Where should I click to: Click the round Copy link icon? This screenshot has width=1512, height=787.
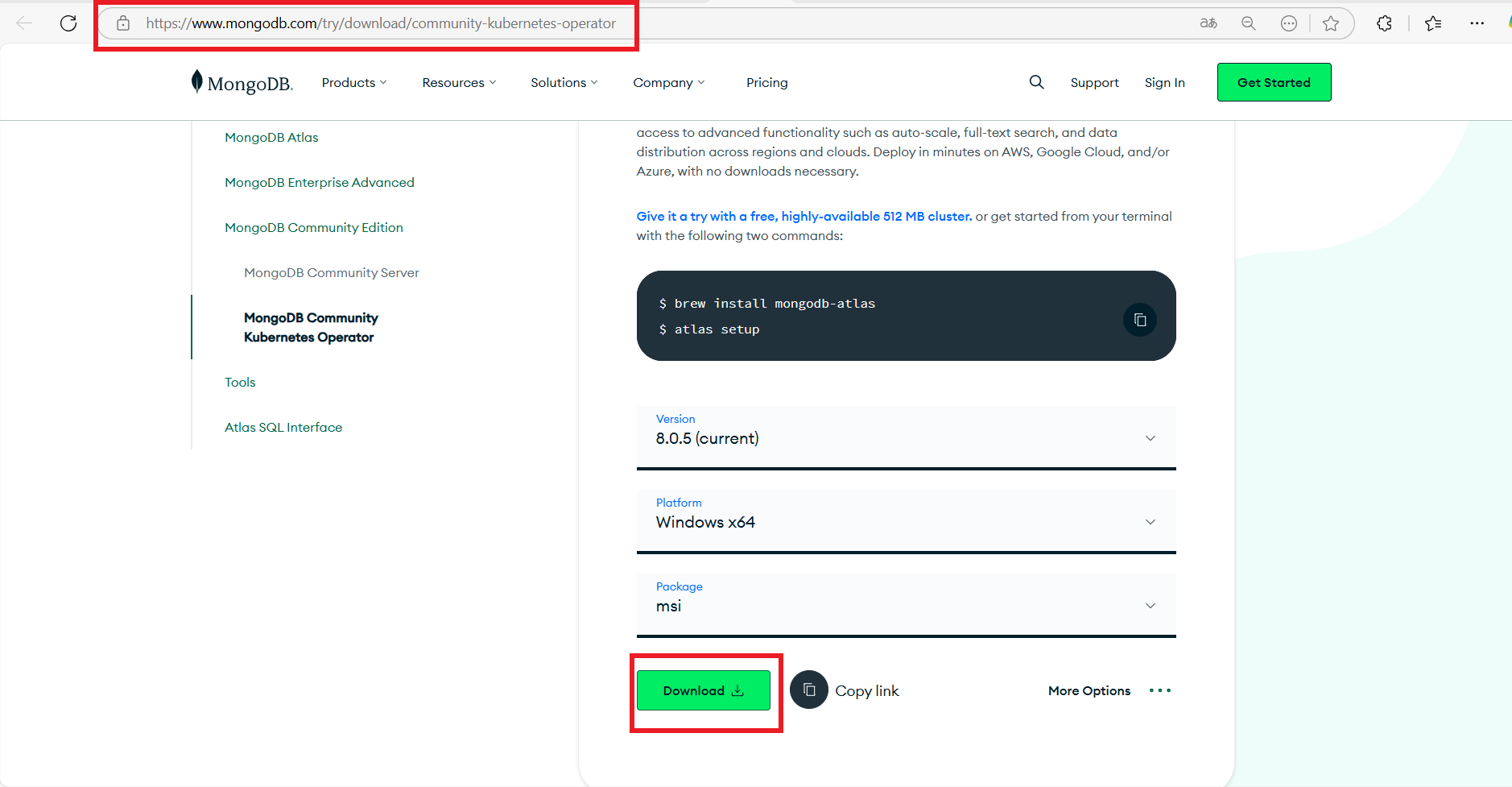pyautogui.click(x=808, y=690)
